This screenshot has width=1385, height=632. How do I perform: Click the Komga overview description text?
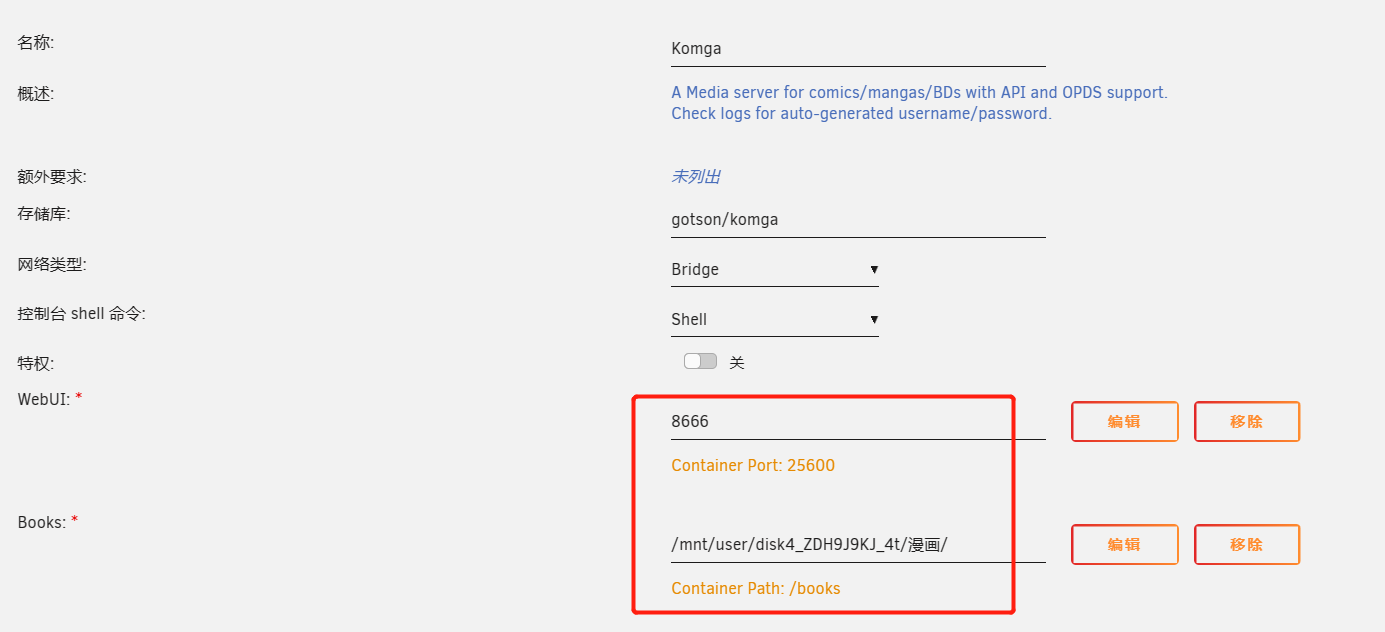918,103
